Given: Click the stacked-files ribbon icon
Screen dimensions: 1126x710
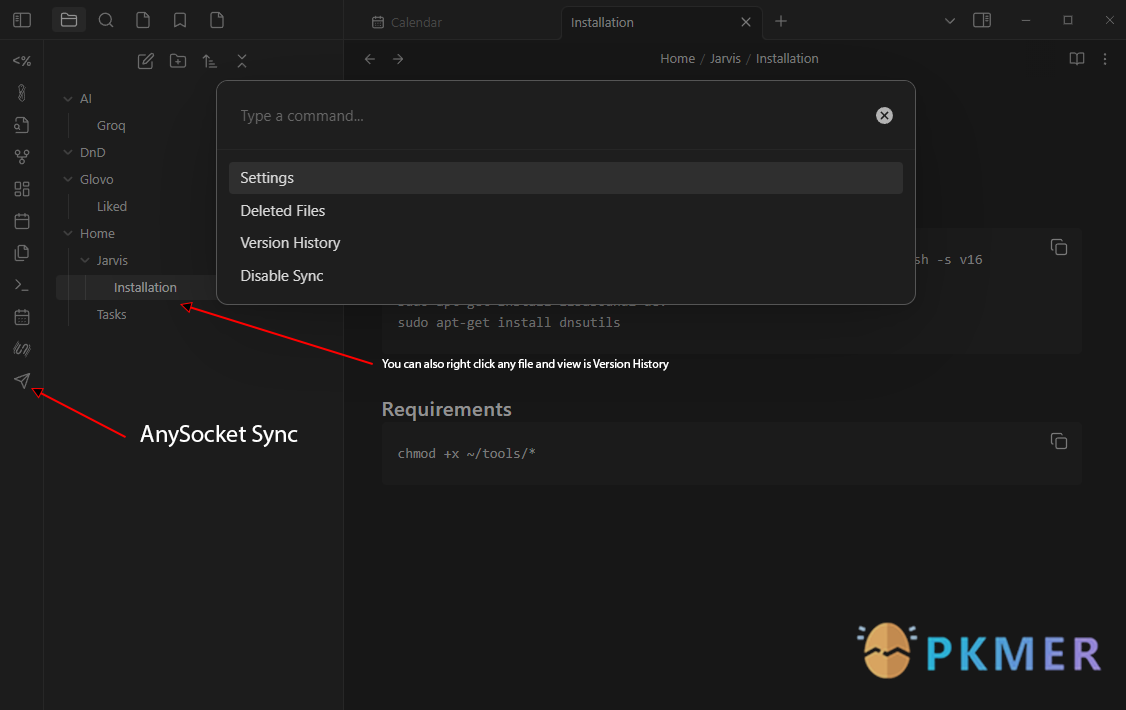Looking at the screenshot, I should tap(22, 253).
